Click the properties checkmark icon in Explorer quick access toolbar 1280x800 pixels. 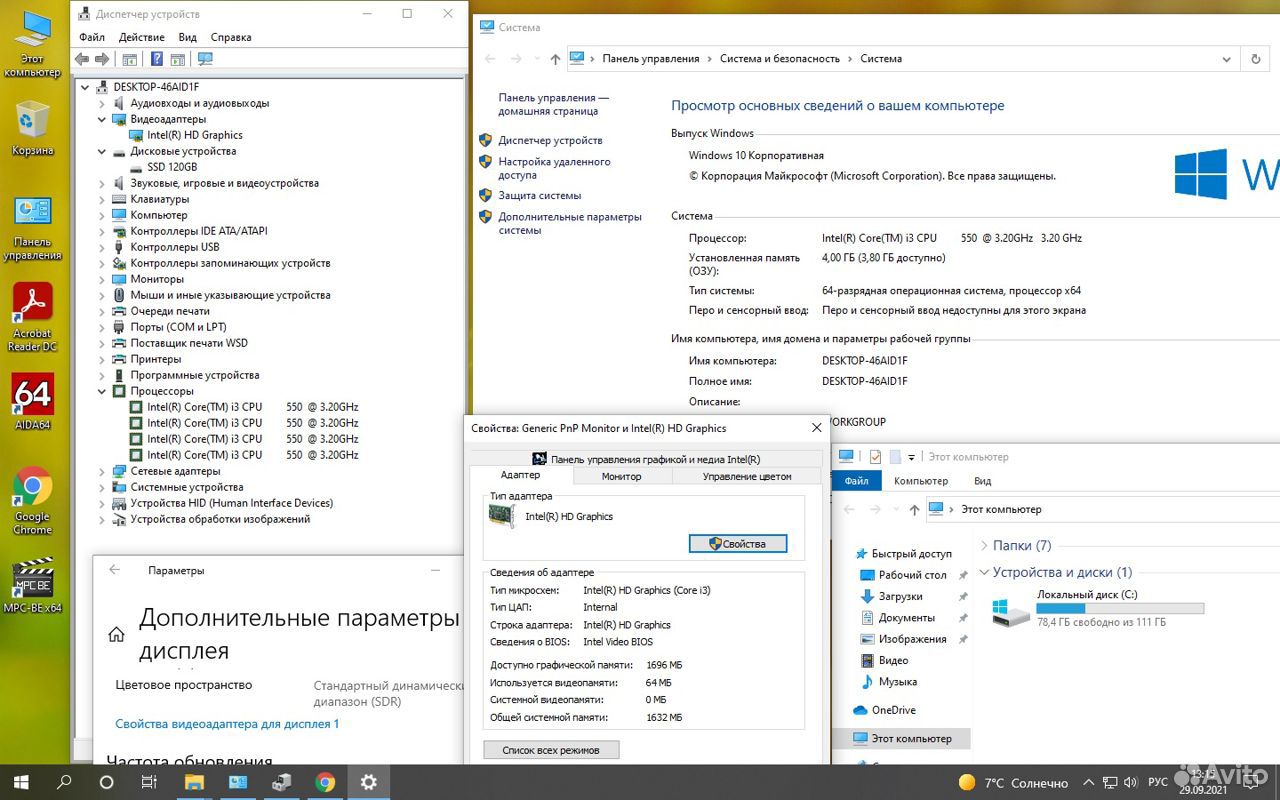tap(875, 457)
